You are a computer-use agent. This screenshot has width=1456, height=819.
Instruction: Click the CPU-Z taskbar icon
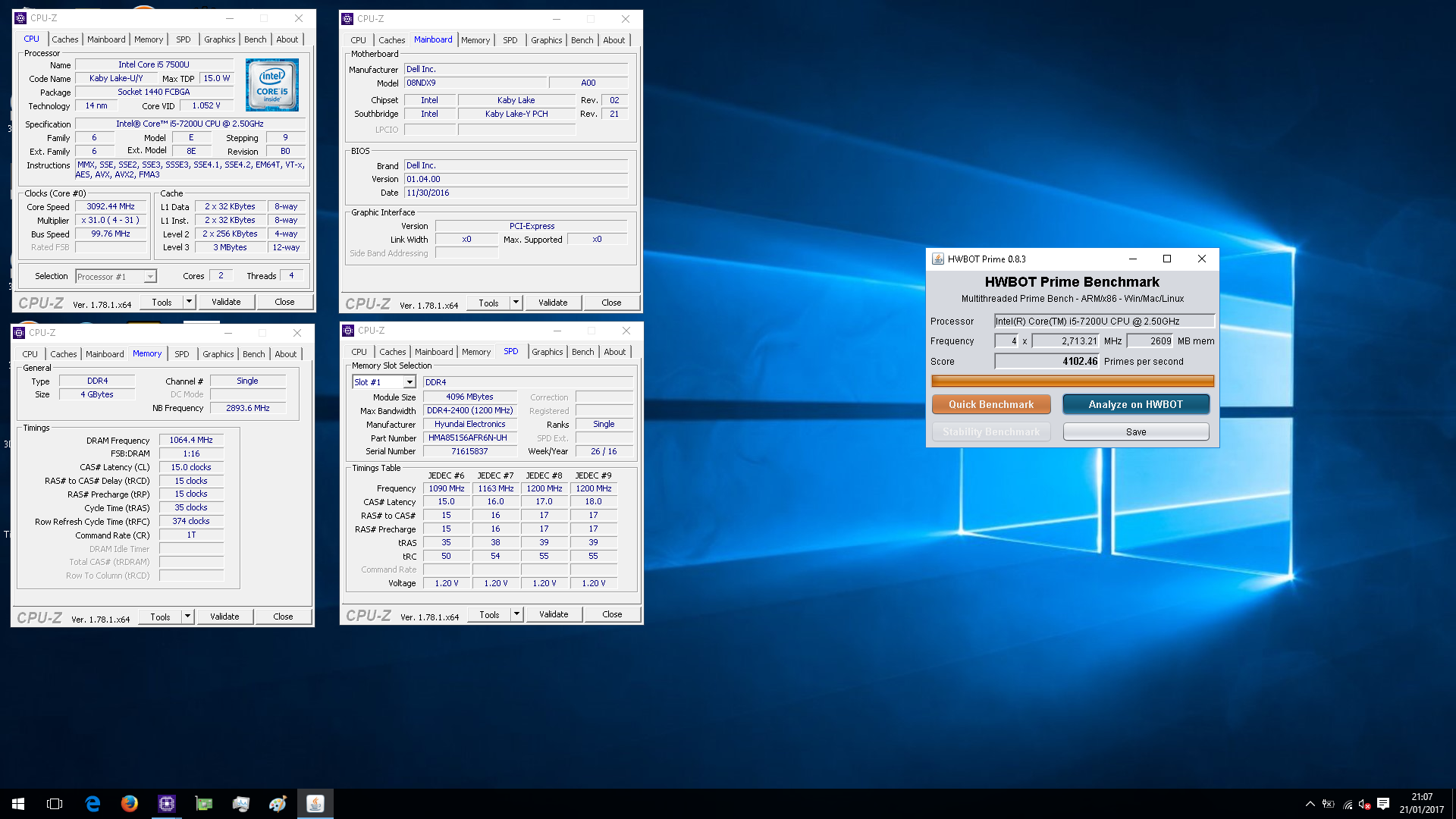point(167,804)
